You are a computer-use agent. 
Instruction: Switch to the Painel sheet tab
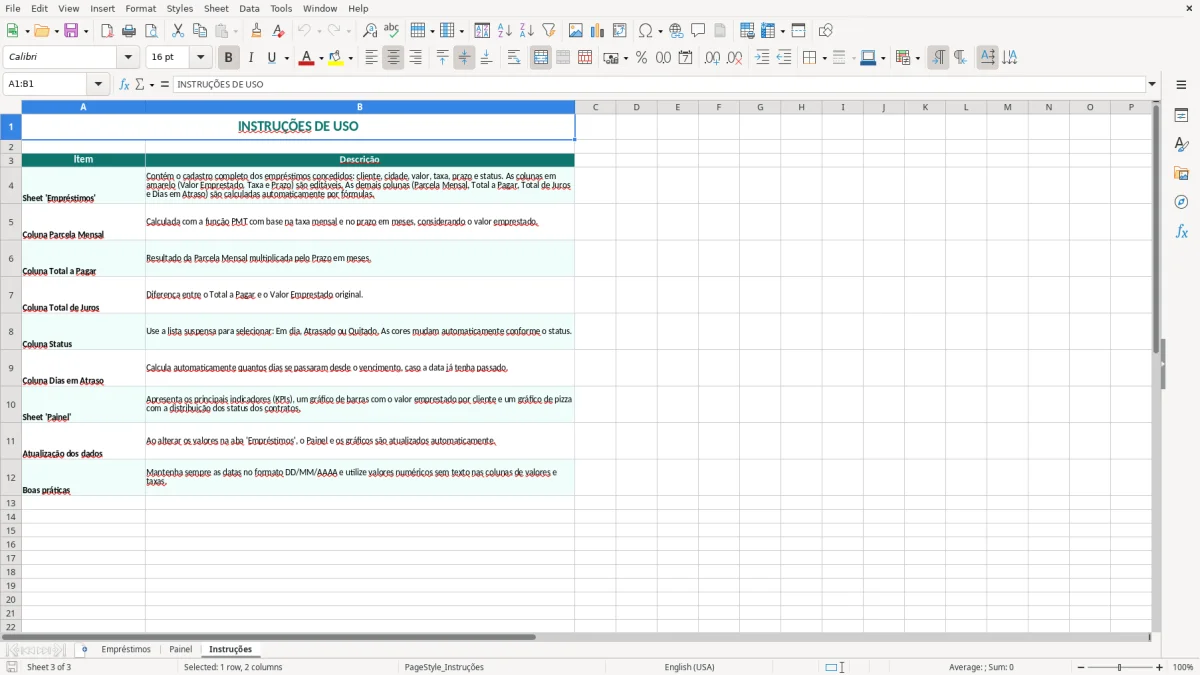point(181,650)
